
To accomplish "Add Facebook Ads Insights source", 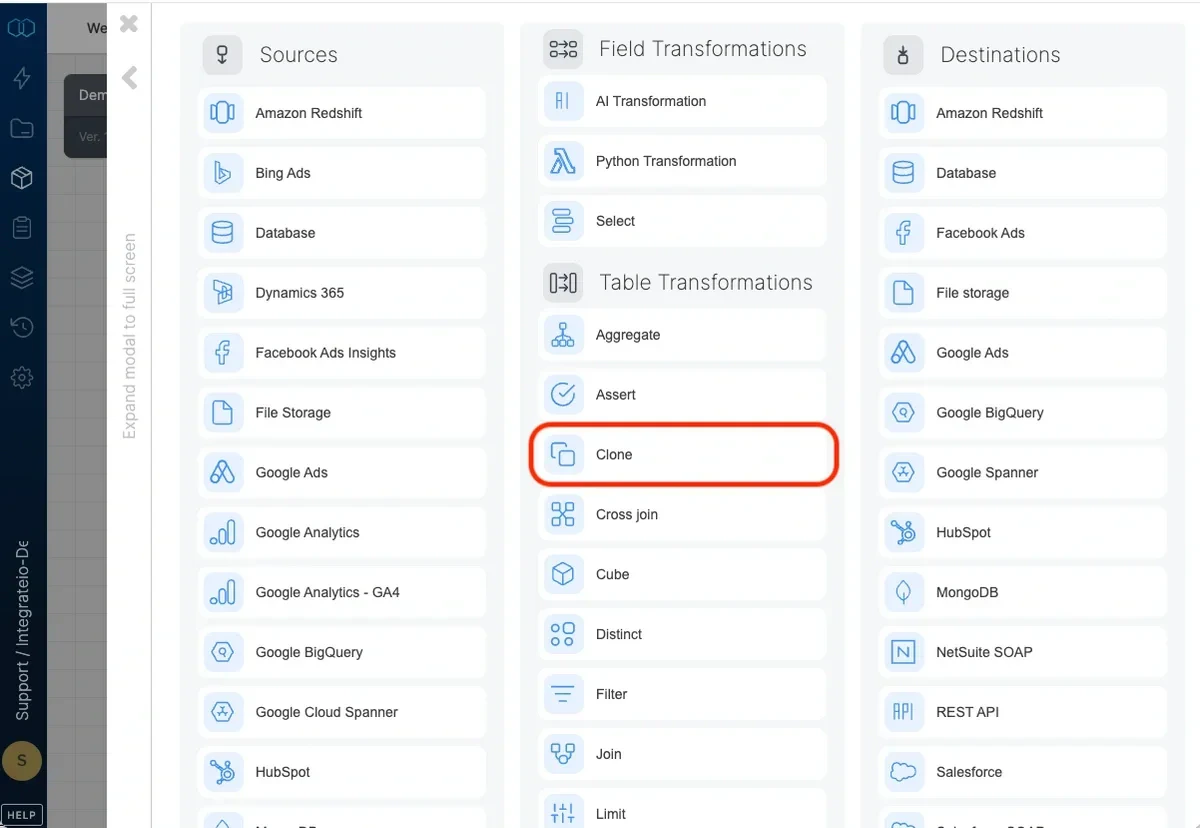I will (x=342, y=353).
